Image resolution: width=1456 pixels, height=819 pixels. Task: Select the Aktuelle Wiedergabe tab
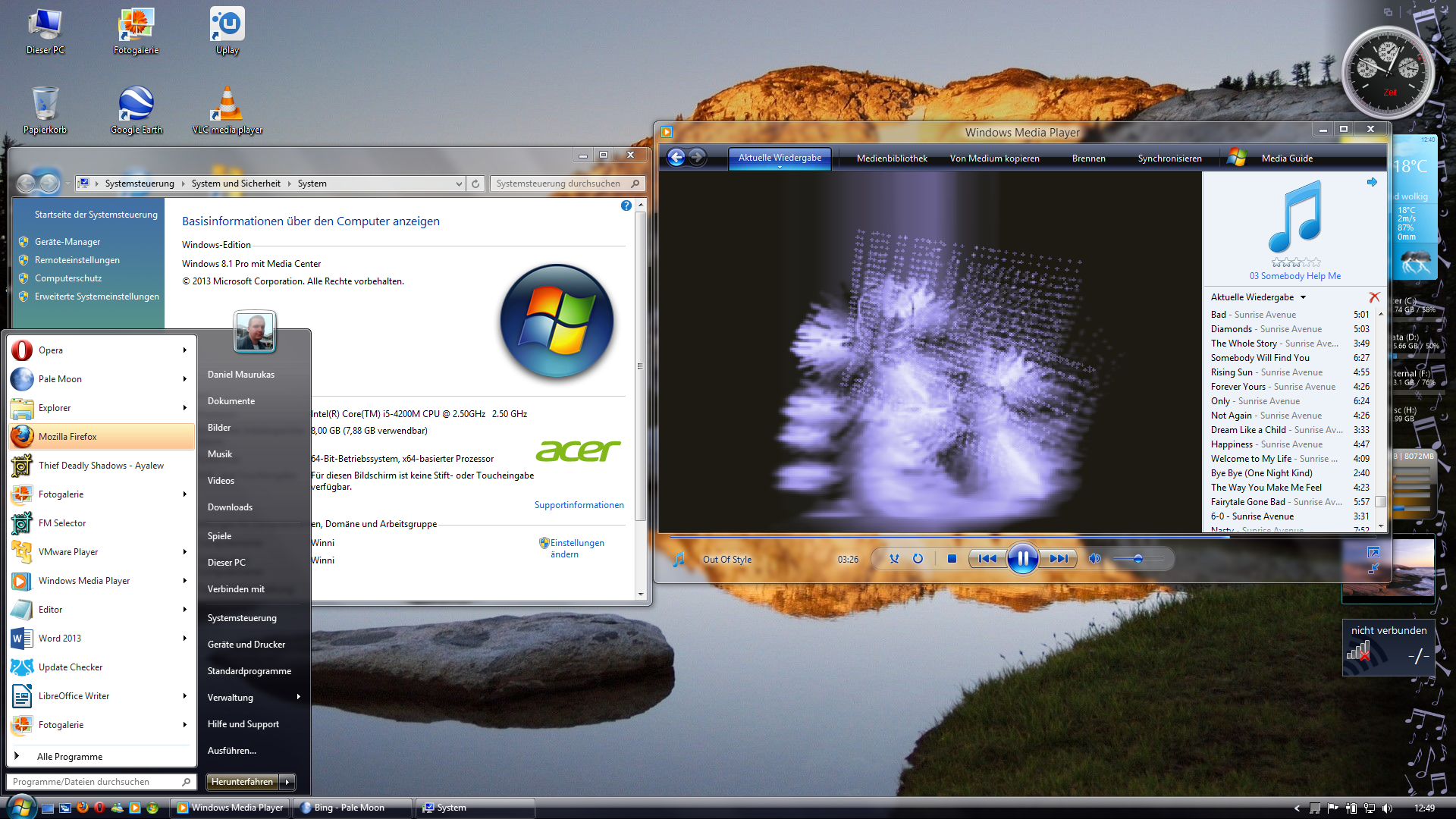(x=780, y=158)
